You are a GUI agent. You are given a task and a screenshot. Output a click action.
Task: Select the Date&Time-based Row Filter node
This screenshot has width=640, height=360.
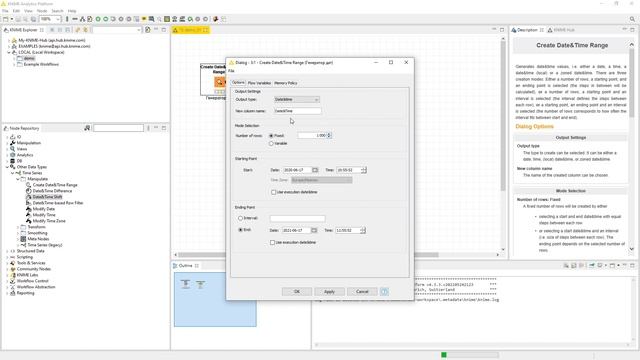(x=58, y=203)
